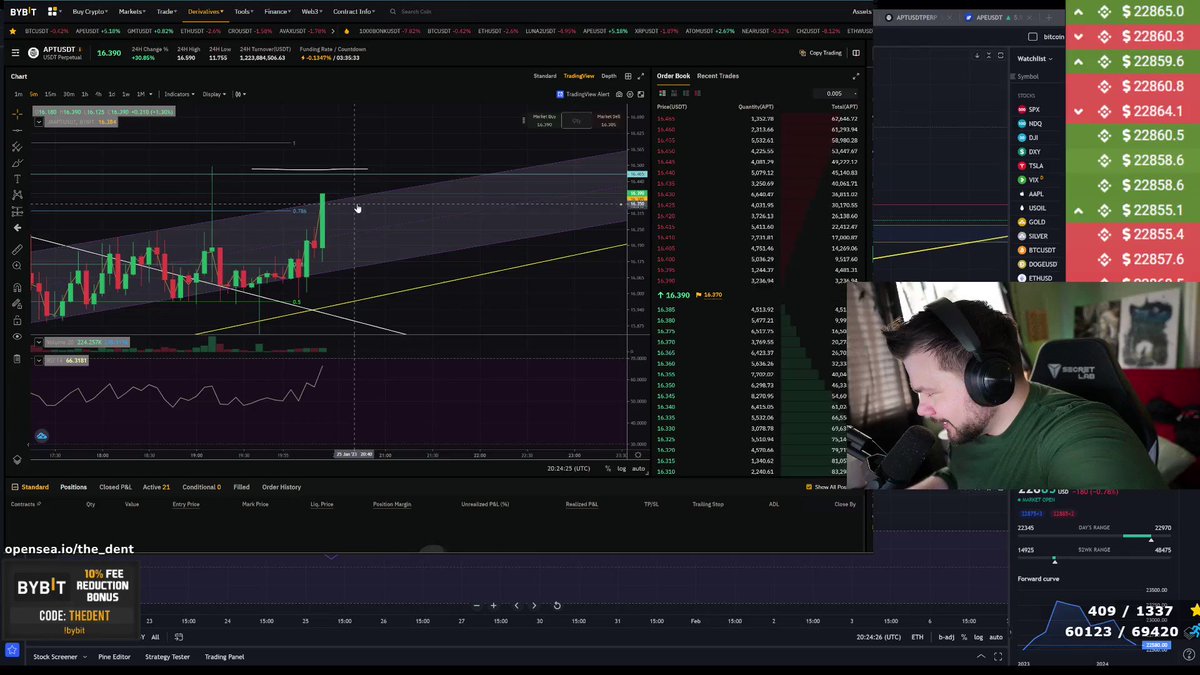Image resolution: width=1200 pixels, height=675 pixels.
Task: Open the Watchlist dropdown in right panel
Action: pos(1035,59)
